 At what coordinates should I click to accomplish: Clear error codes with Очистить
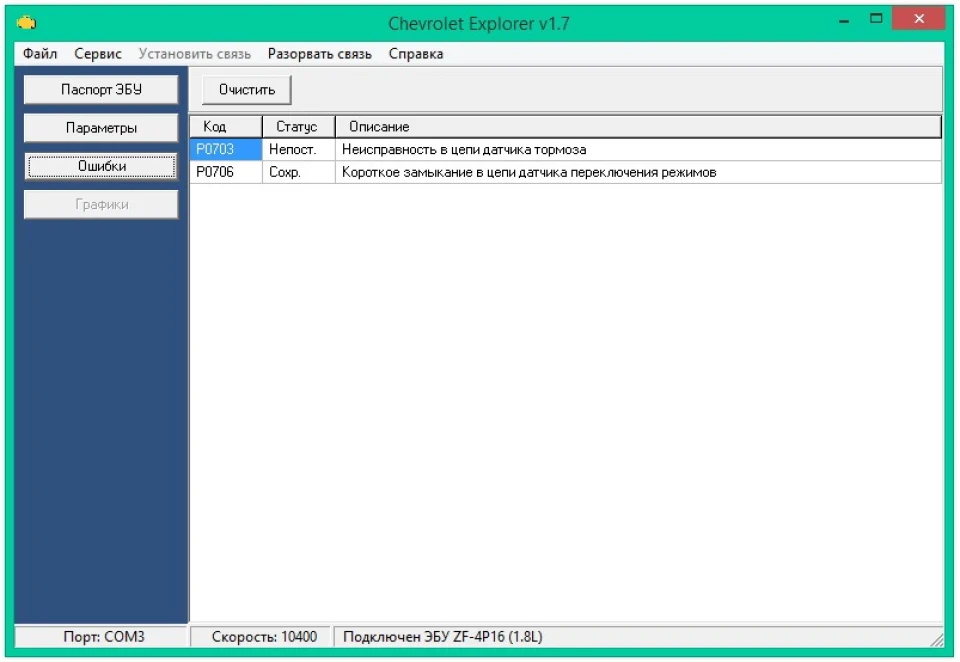(x=247, y=89)
